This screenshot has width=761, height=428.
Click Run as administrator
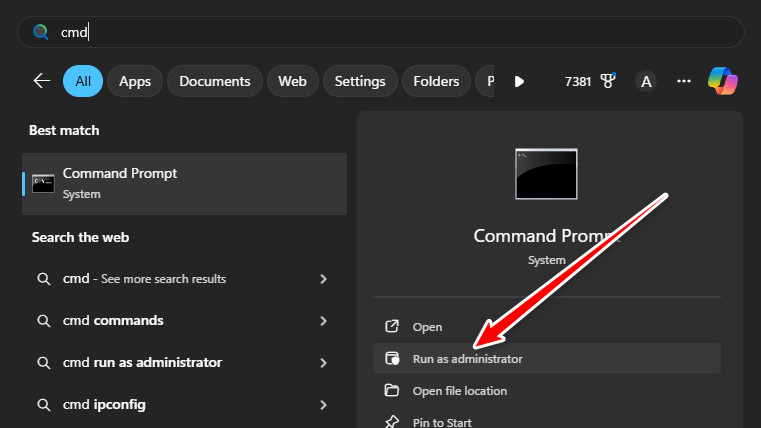click(x=467, y=358)
